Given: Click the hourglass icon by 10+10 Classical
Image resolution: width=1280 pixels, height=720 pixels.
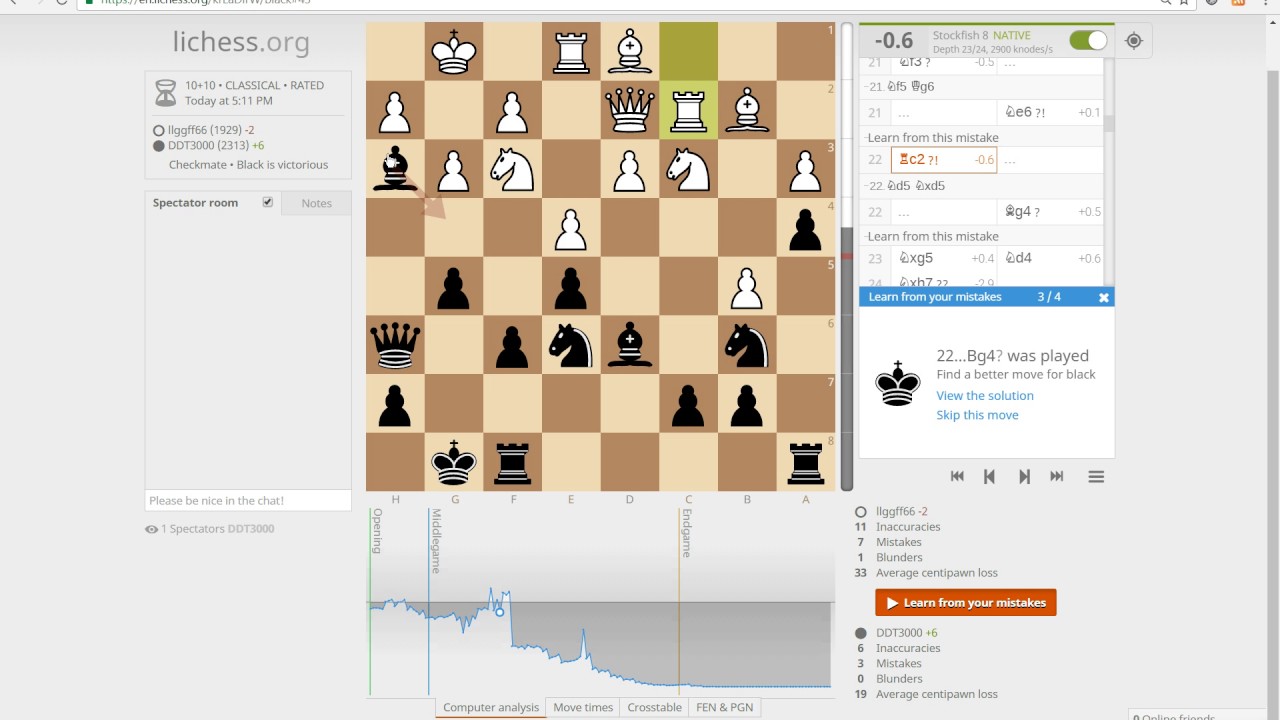Looking at the screenshot, I should coord(165,93).
